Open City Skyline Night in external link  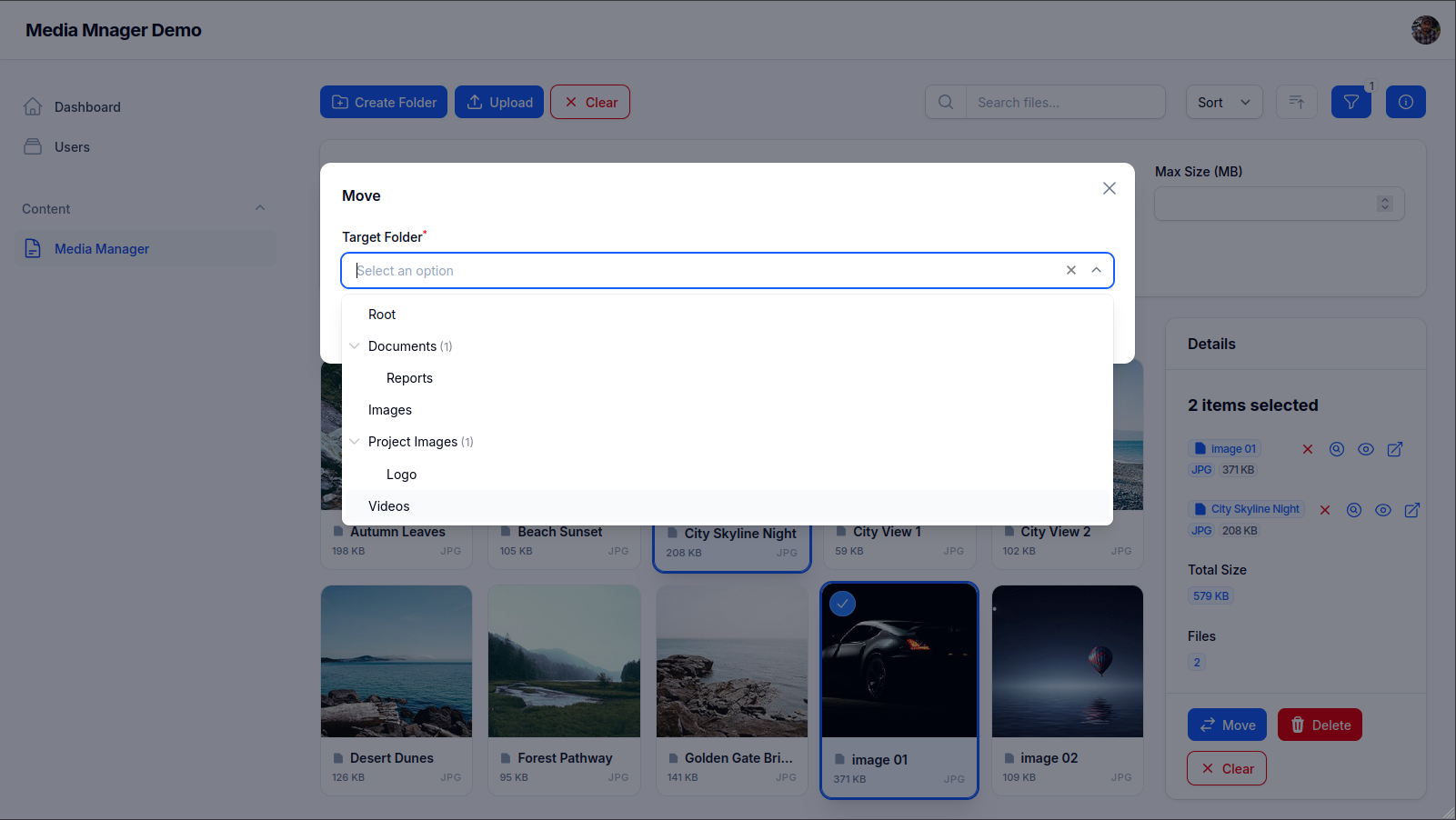(x=1411, y=510)
